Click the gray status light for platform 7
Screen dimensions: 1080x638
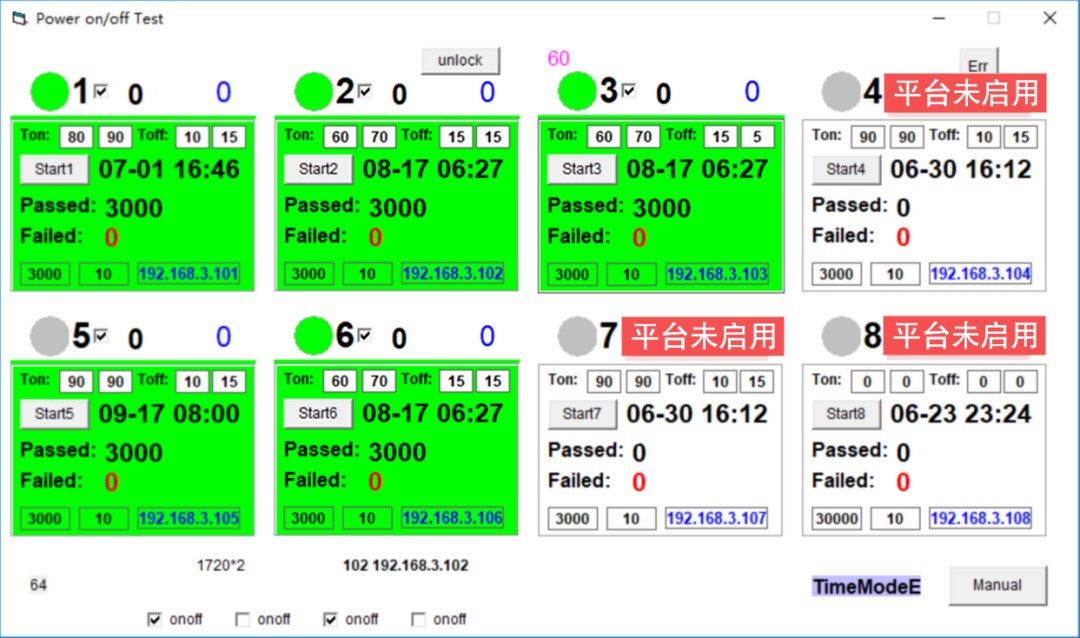click(577, 336)
